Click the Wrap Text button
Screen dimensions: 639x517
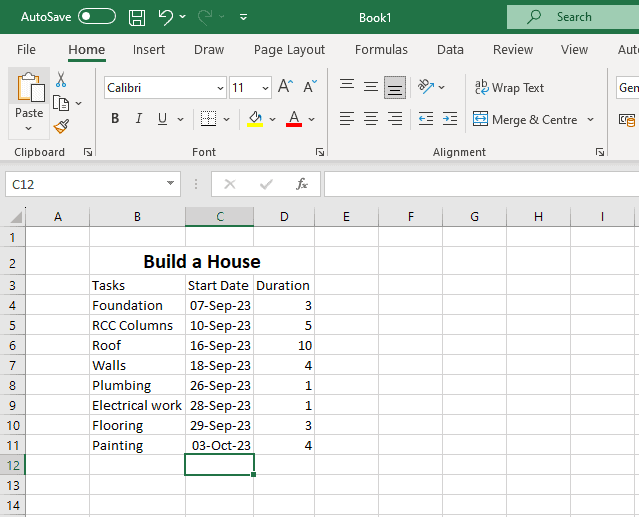(x=509, y=88)
